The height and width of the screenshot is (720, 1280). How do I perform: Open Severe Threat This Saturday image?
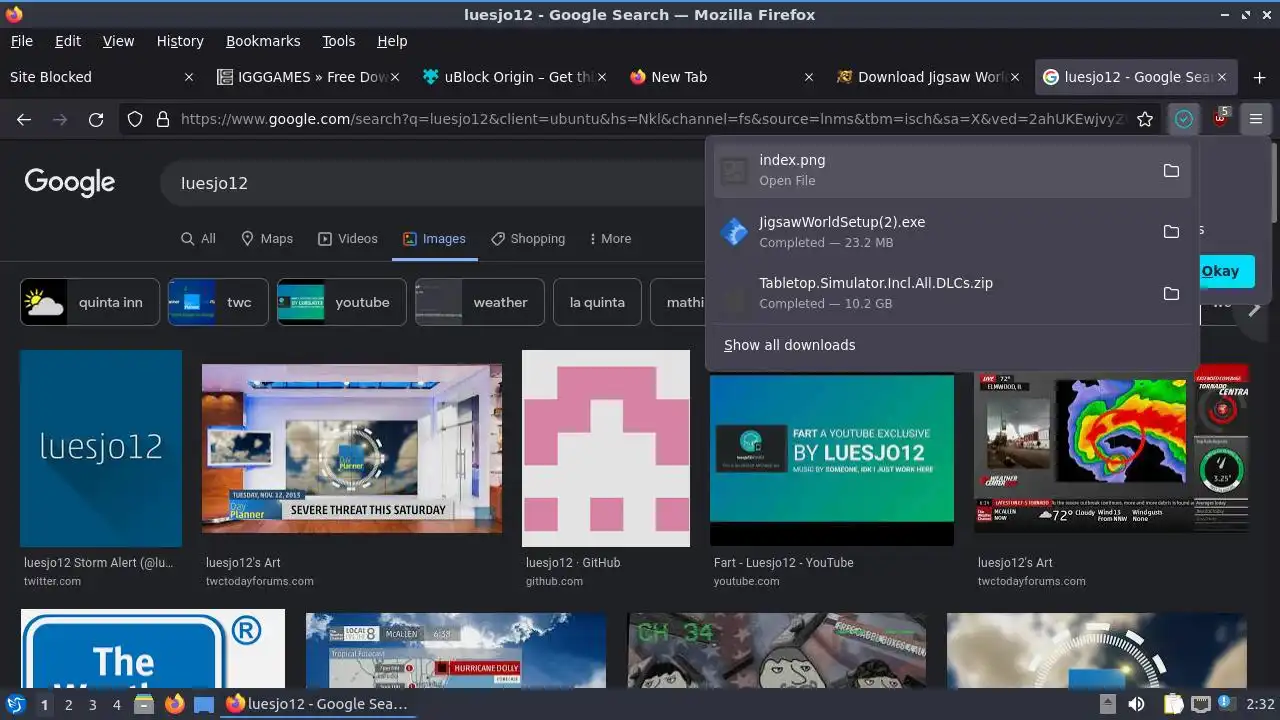(x=352, y=448)
